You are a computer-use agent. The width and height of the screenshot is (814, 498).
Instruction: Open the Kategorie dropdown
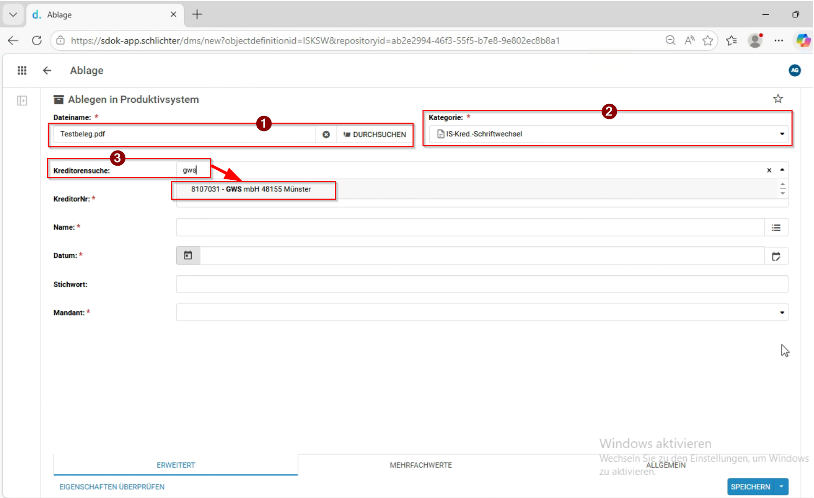(782, 134)
